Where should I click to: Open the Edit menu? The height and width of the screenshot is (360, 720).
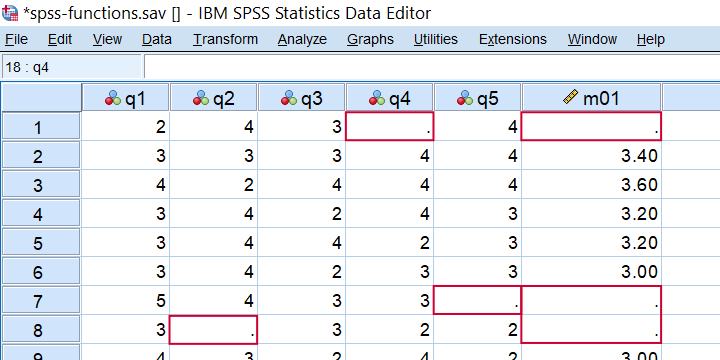coord(60,39)
